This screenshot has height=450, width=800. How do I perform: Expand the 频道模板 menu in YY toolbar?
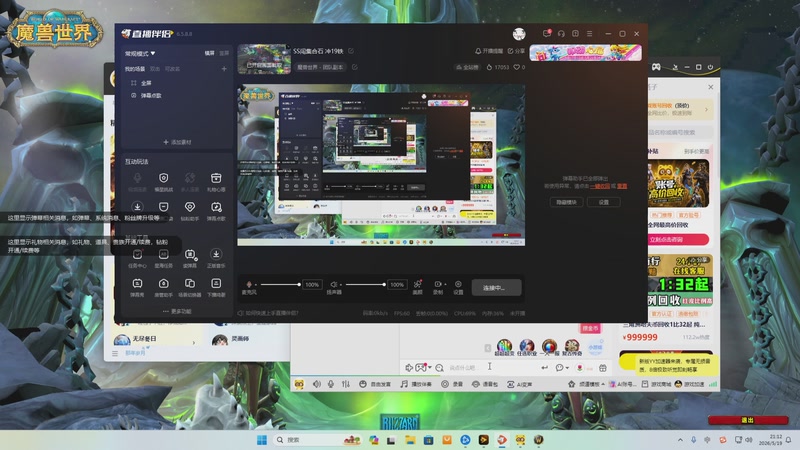pyautogui.click(x=588, y=384)
